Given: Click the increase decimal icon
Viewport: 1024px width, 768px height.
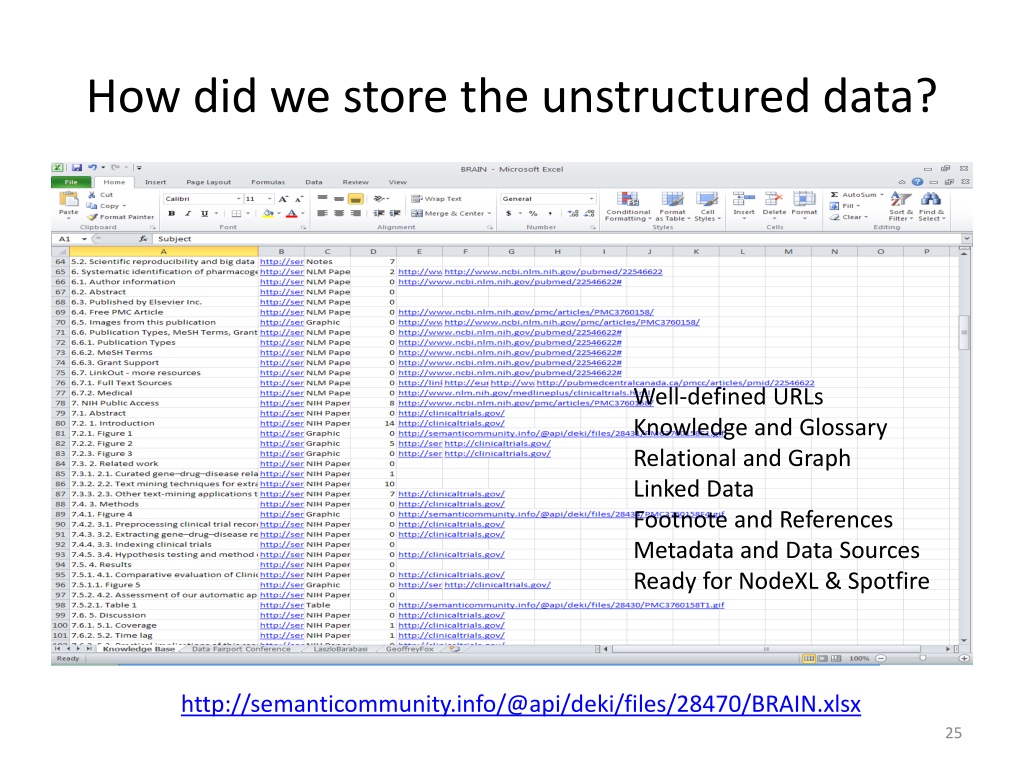Looking at the screenshot, I should pyautogui.click(x=573, y=213).
